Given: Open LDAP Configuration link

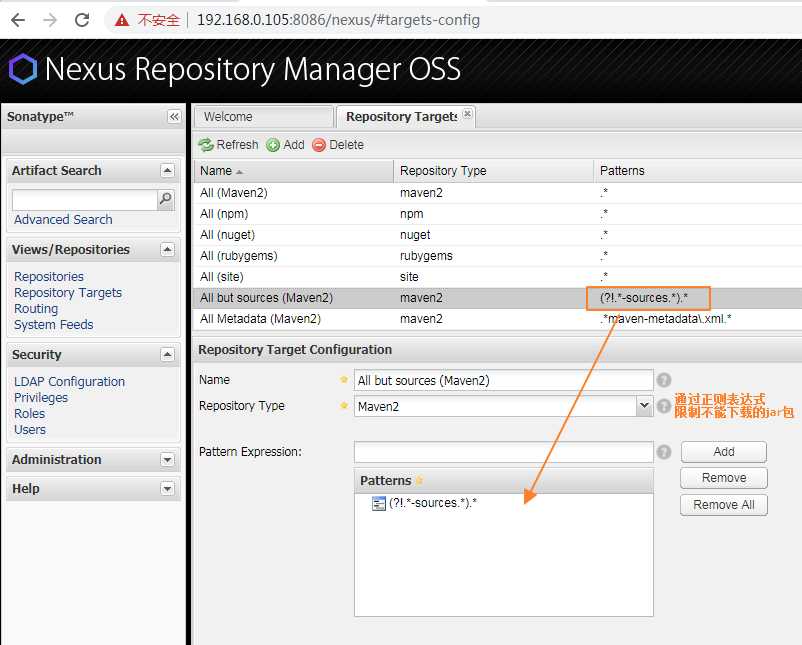Looking at the screenshot, I should point(69,382).
